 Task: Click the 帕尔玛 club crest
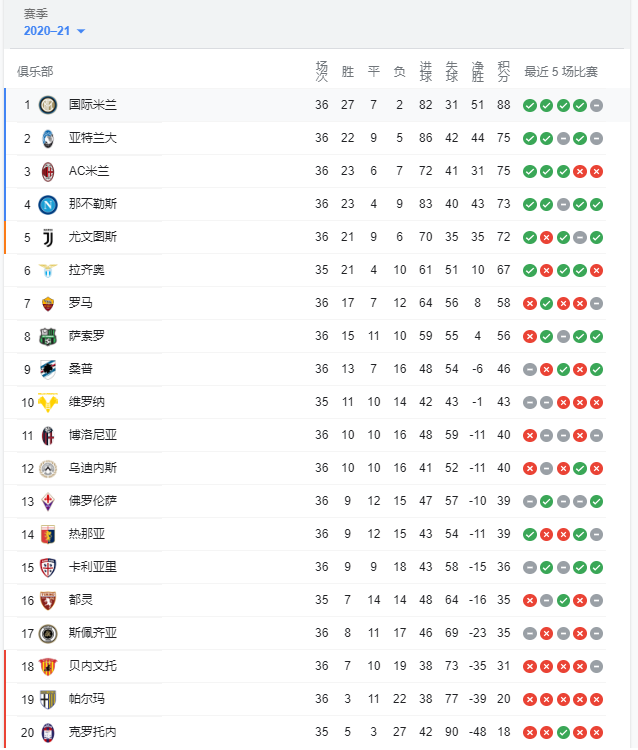[48, 700]
